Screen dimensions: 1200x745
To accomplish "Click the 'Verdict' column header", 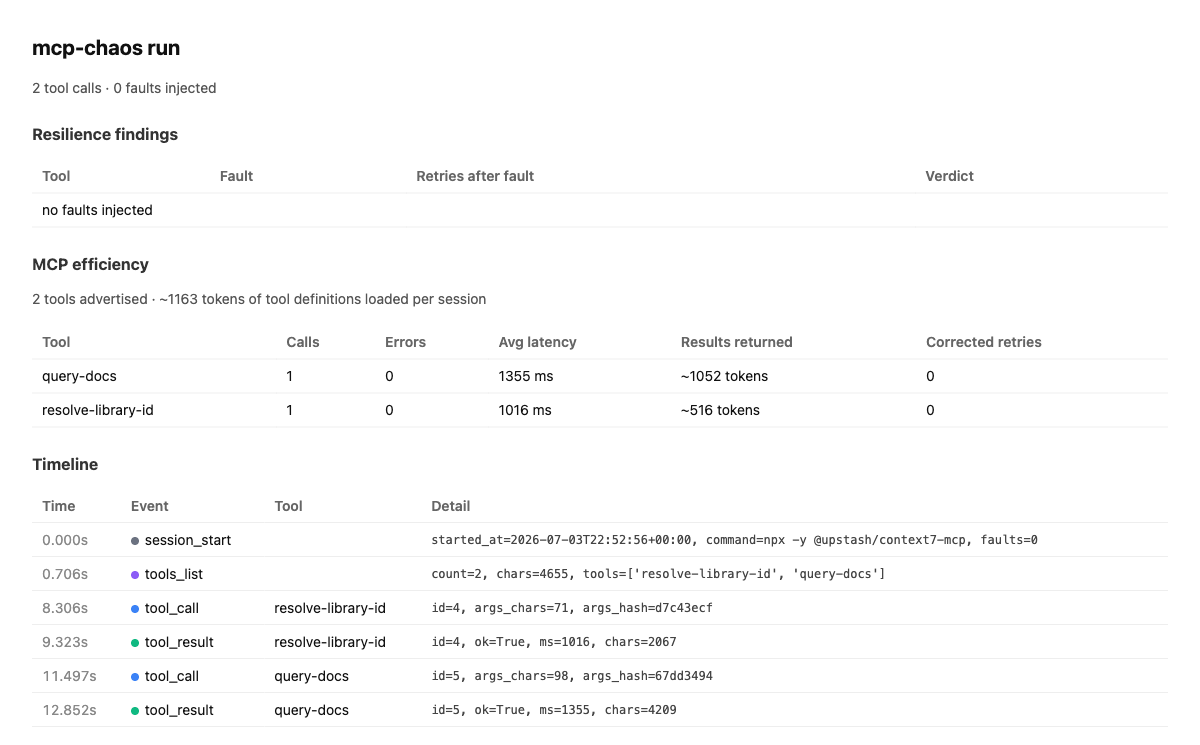I will (x=950, y=176).
